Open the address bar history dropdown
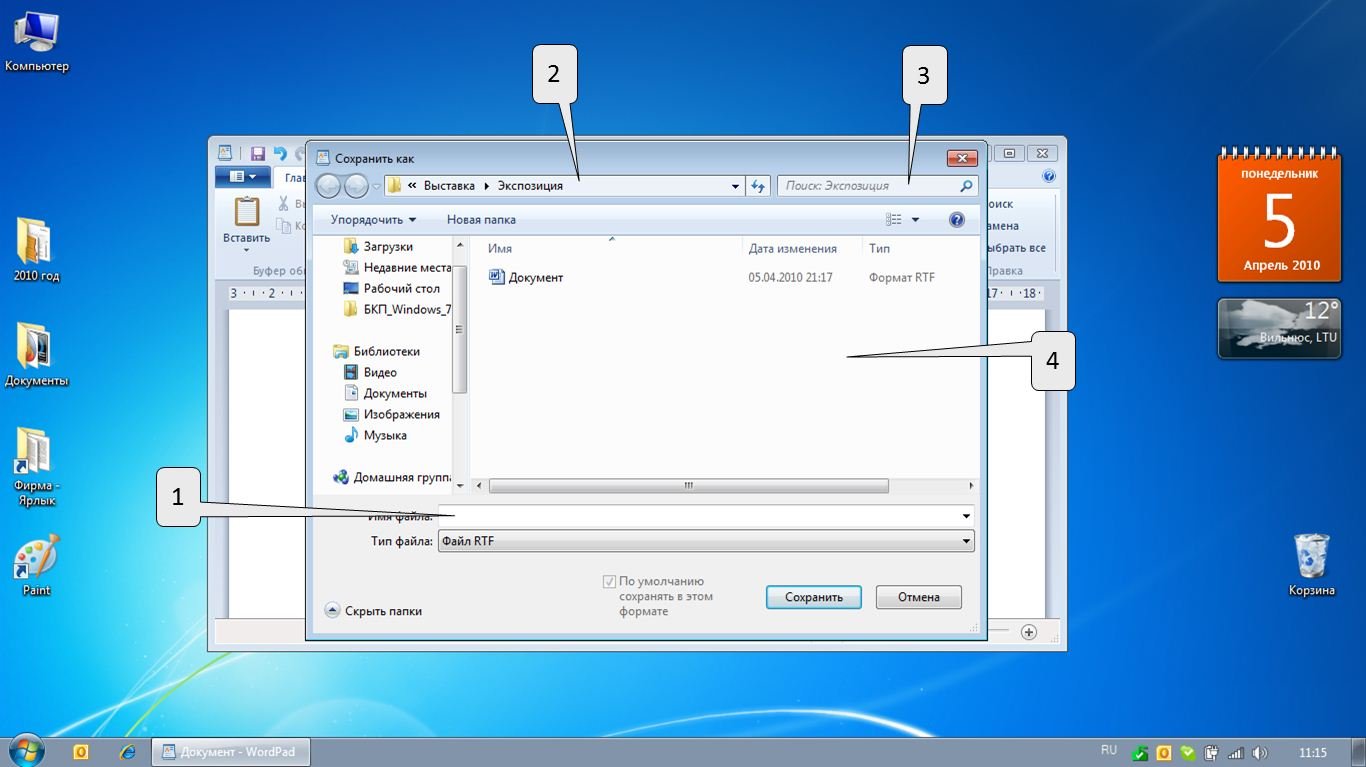The image size is (1366, 767). (x=735, y=186)
